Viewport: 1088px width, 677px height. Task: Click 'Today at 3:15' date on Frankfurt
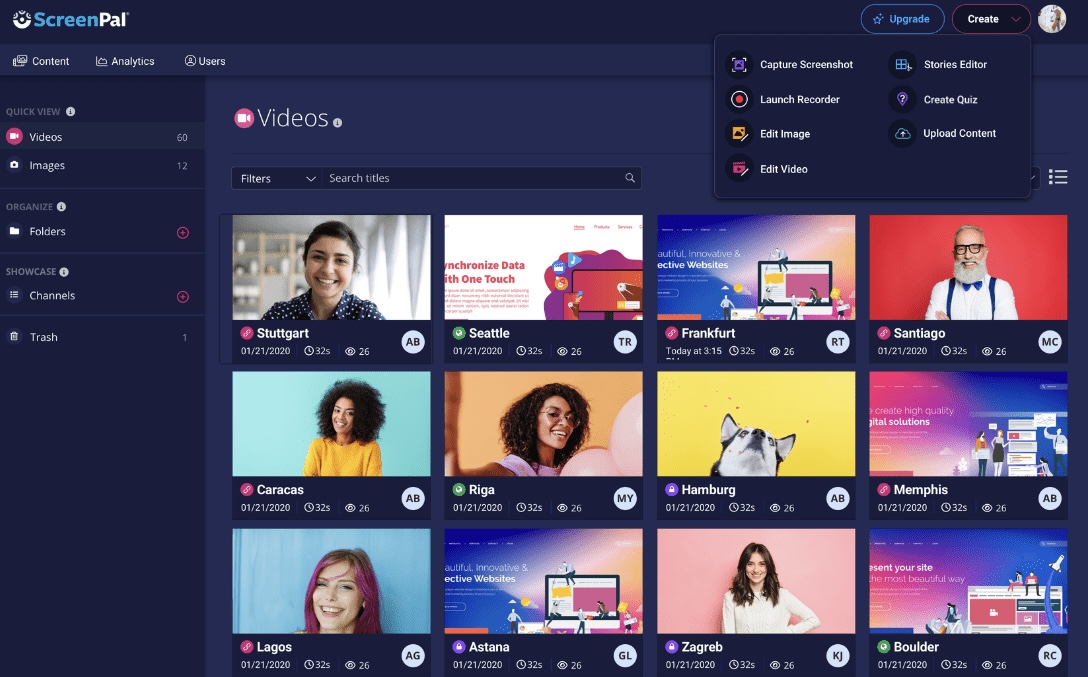pyautogui.click(x=693, y=351)
